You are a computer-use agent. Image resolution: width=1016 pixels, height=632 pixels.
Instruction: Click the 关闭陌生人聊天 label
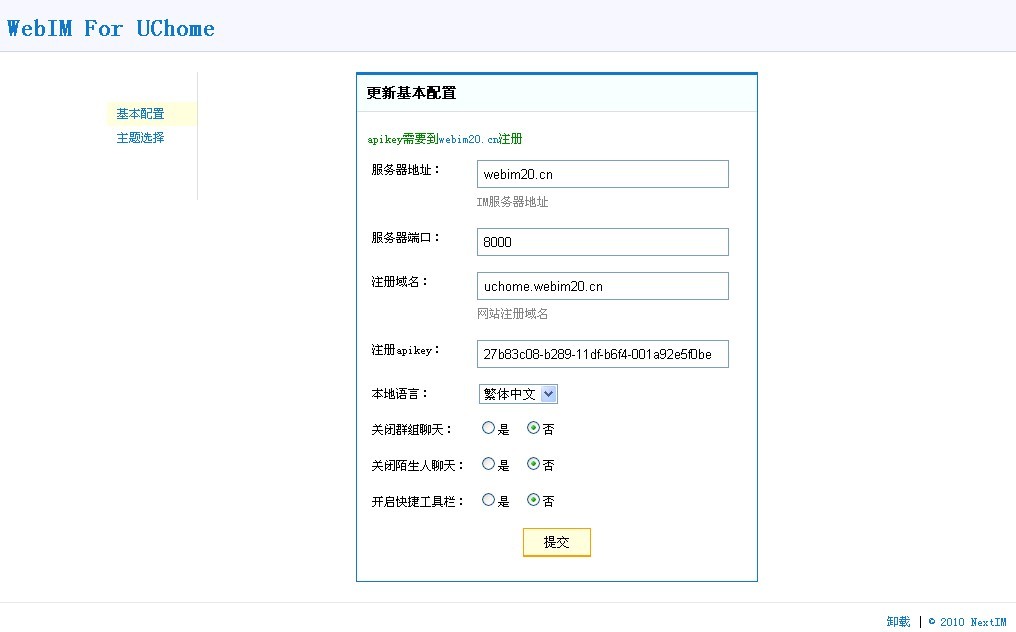(x=418, y=465)
